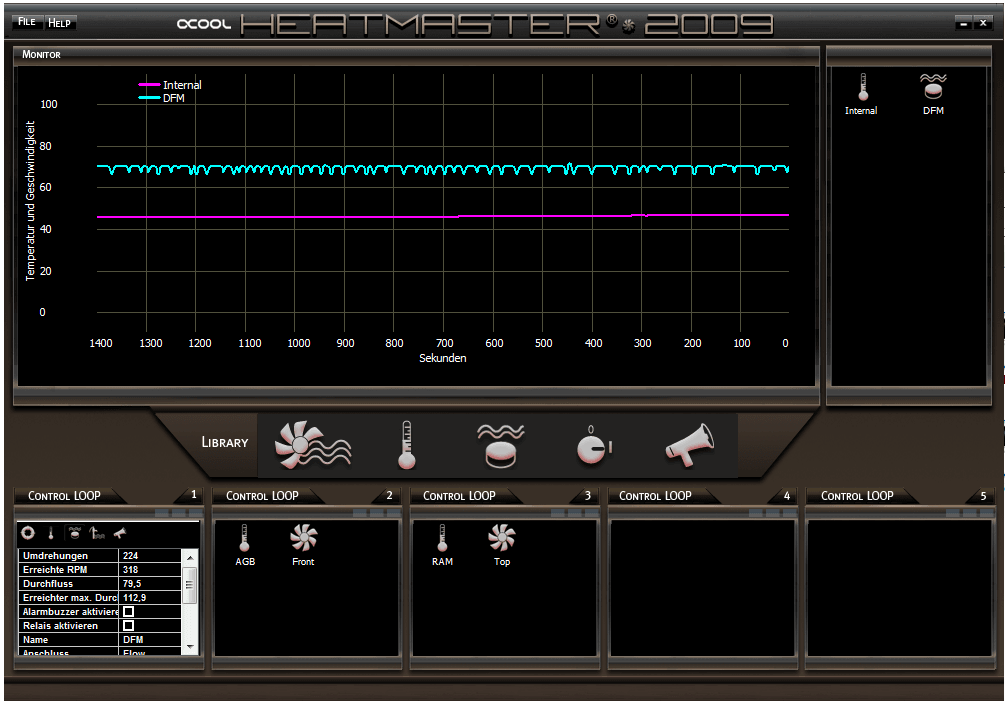Click the Durchfluss value 79,5
This screenshot has width=1005, height=701.
[x=150, y=584]
